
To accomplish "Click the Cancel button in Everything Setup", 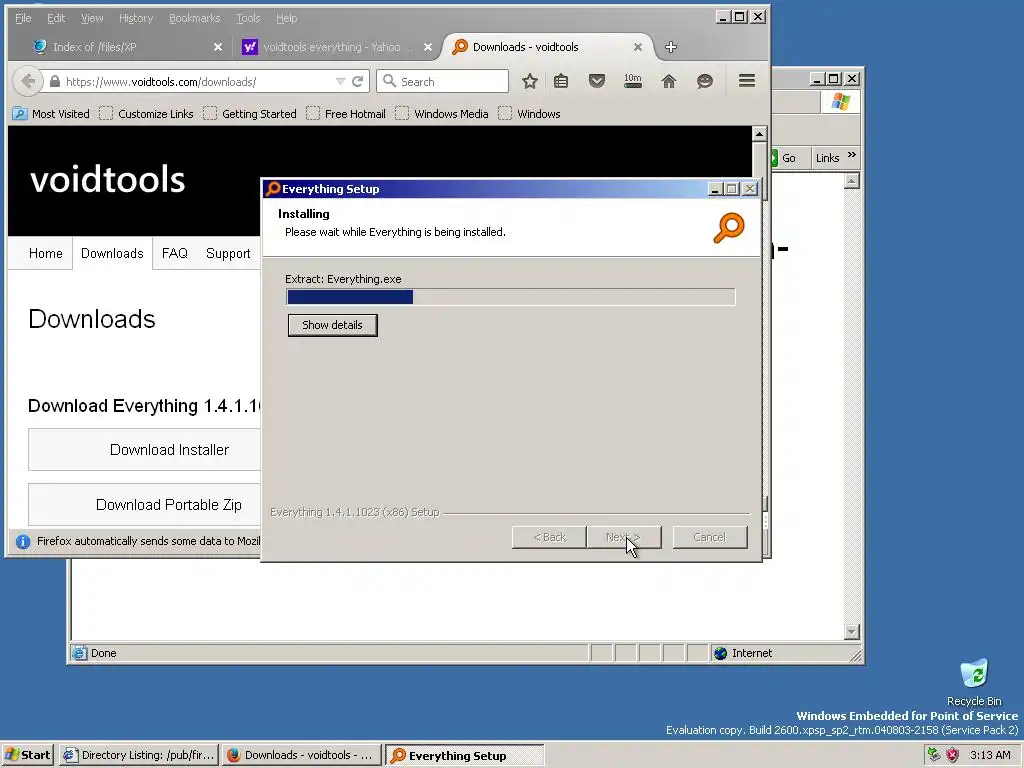I will (x=709, y=537).
